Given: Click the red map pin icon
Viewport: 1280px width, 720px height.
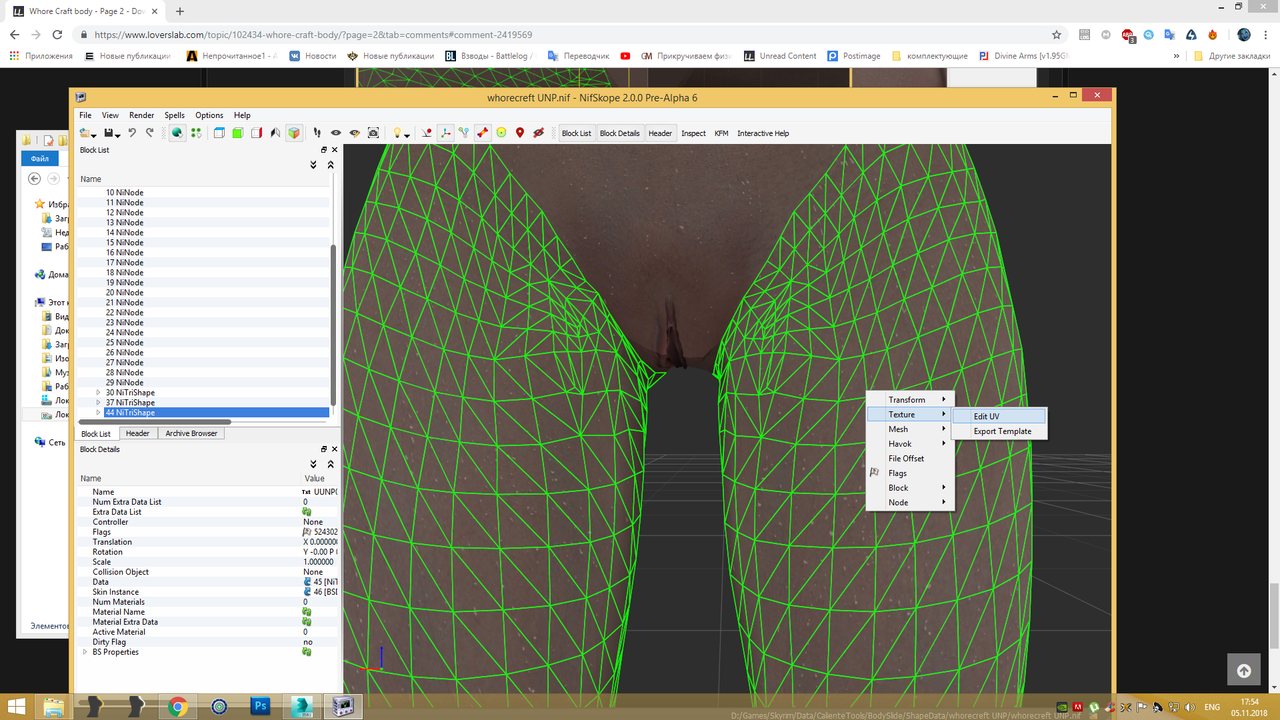Looking at the screenshot, I should pos(520,133).
